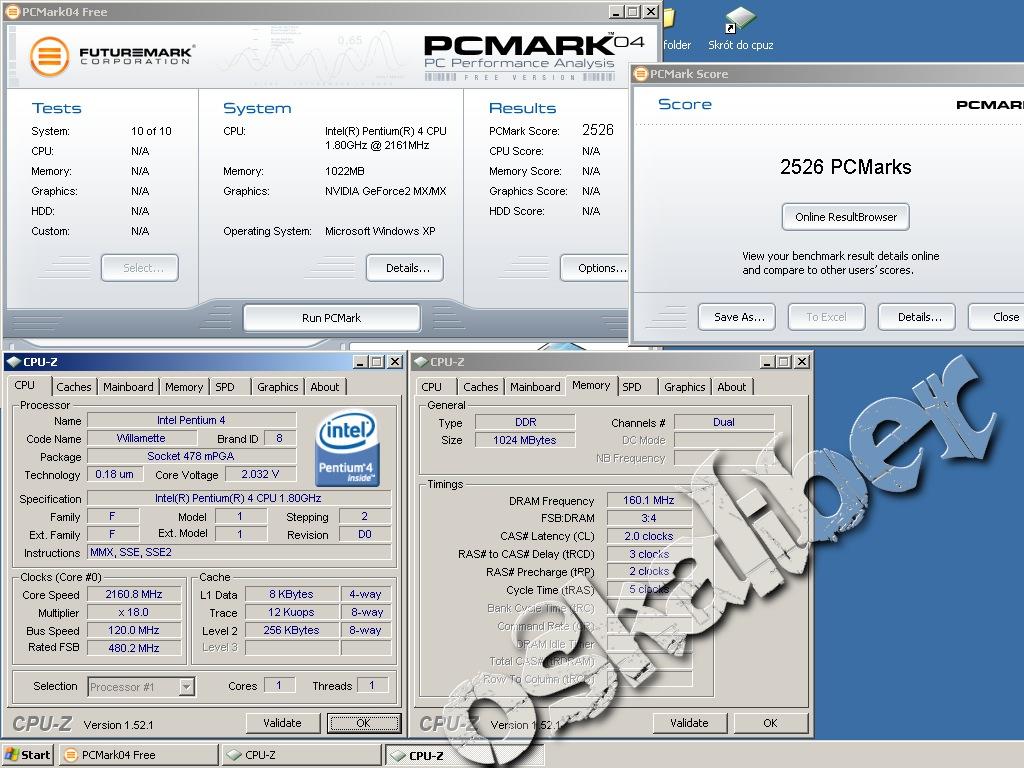Click the Memory CPU-Z window title icon
The height and width of the screenshot is (768, 1024).
tap(421, 362)
